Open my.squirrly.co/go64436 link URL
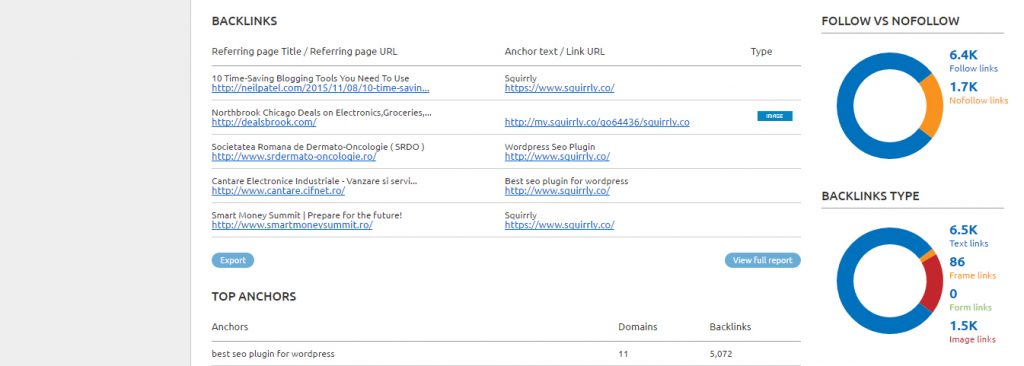Screen dimensions: 1024x366 click(597, 122)
